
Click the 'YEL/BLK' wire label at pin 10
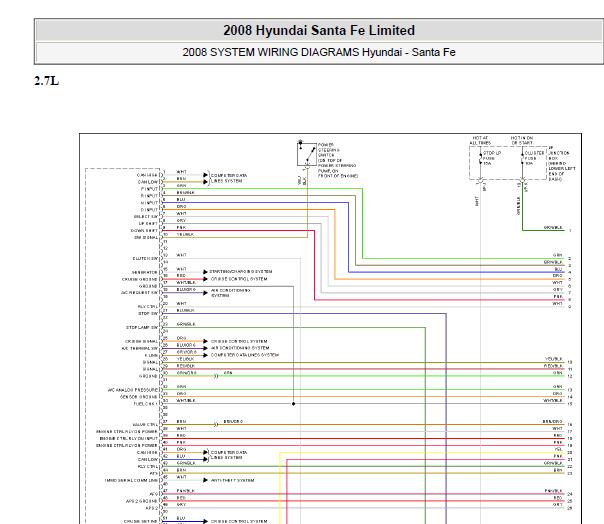click(185, 234)
